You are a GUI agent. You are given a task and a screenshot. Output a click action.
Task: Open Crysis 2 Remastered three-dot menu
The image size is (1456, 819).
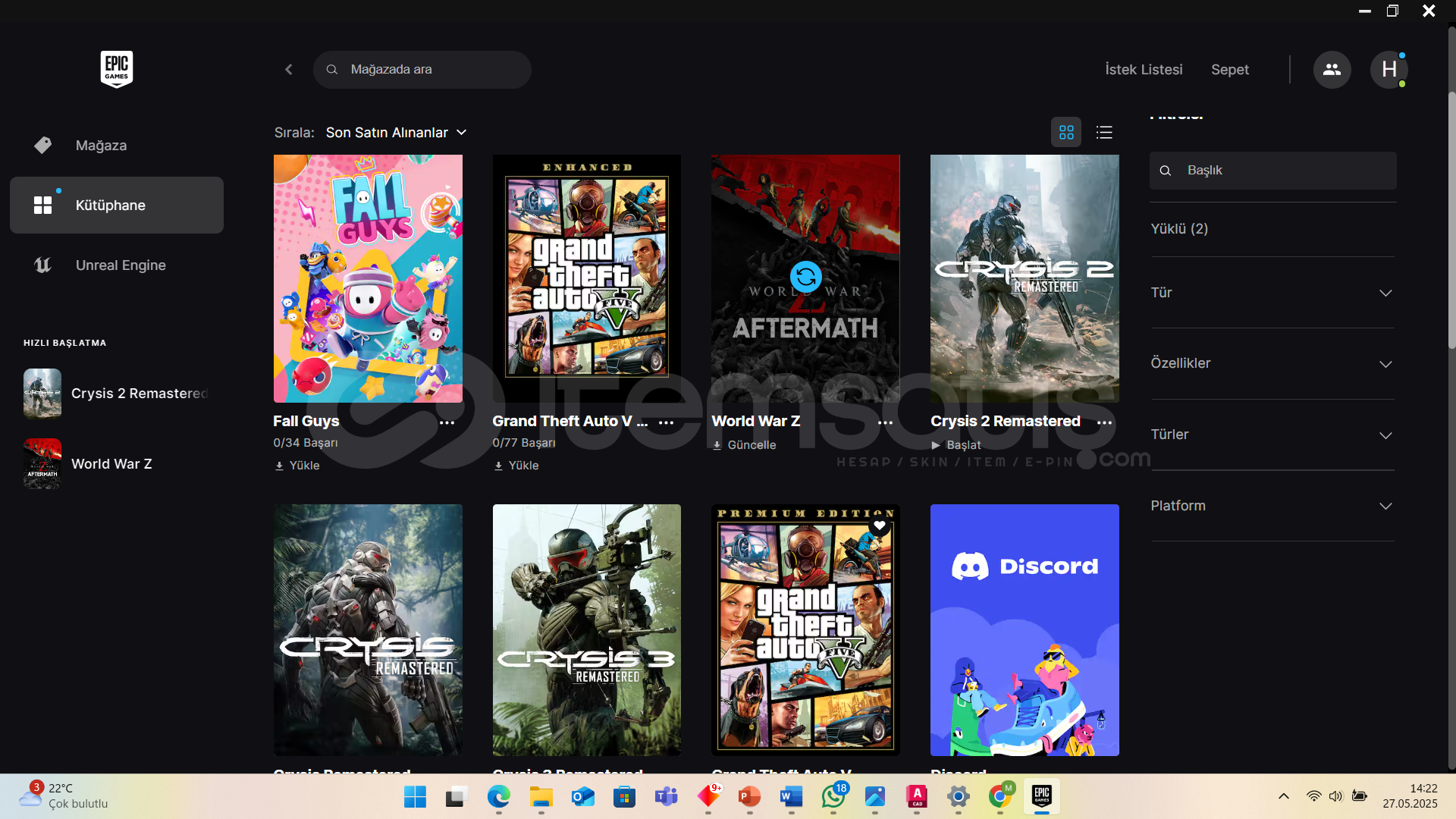(x=1104, y=422)
